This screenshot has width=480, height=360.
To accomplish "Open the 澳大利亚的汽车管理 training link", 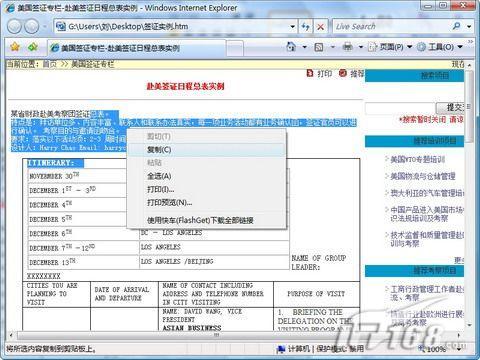I will click(x=427, y=193).
